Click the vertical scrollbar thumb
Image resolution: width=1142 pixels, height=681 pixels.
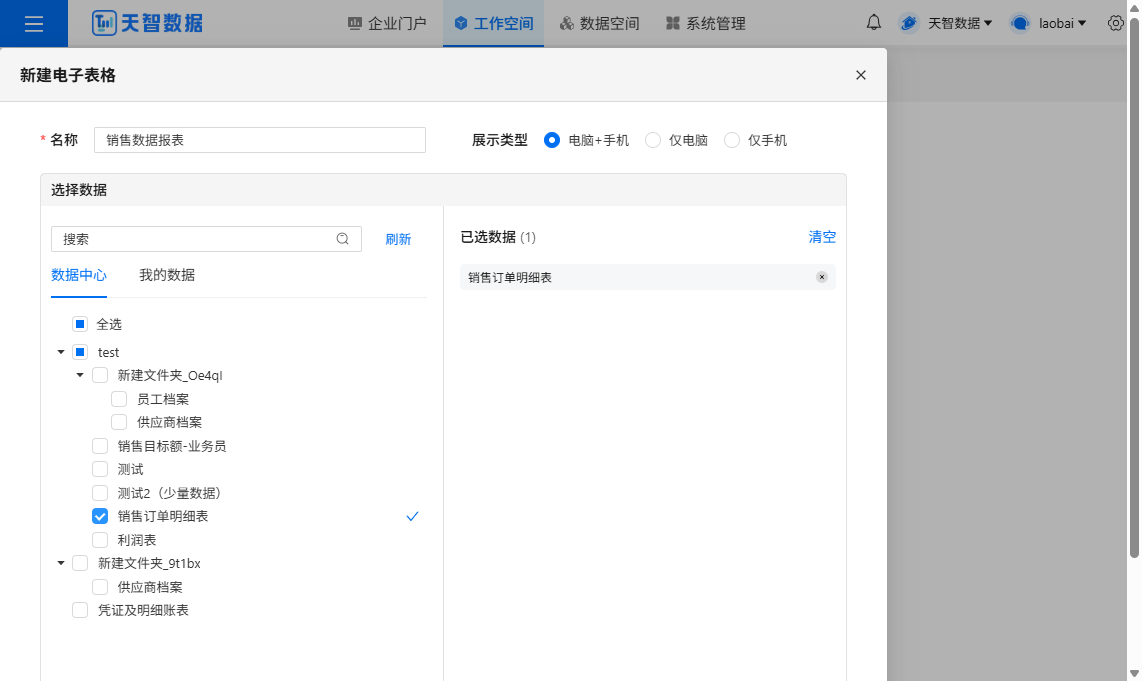point(1134,288)
